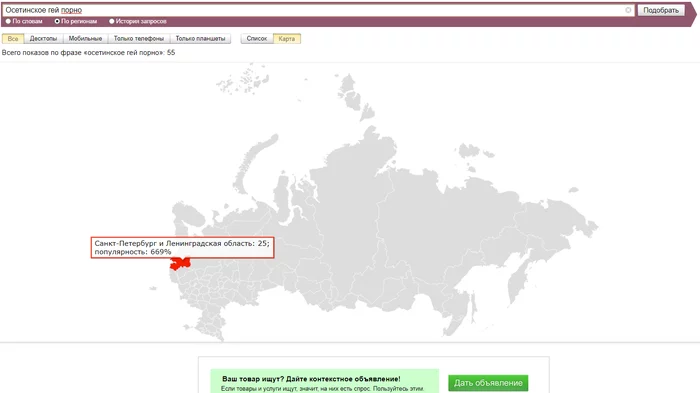700x393 pixels.
Task: Click the Ваш товар ищут ad headline
Action: click(x=311, y=379)
